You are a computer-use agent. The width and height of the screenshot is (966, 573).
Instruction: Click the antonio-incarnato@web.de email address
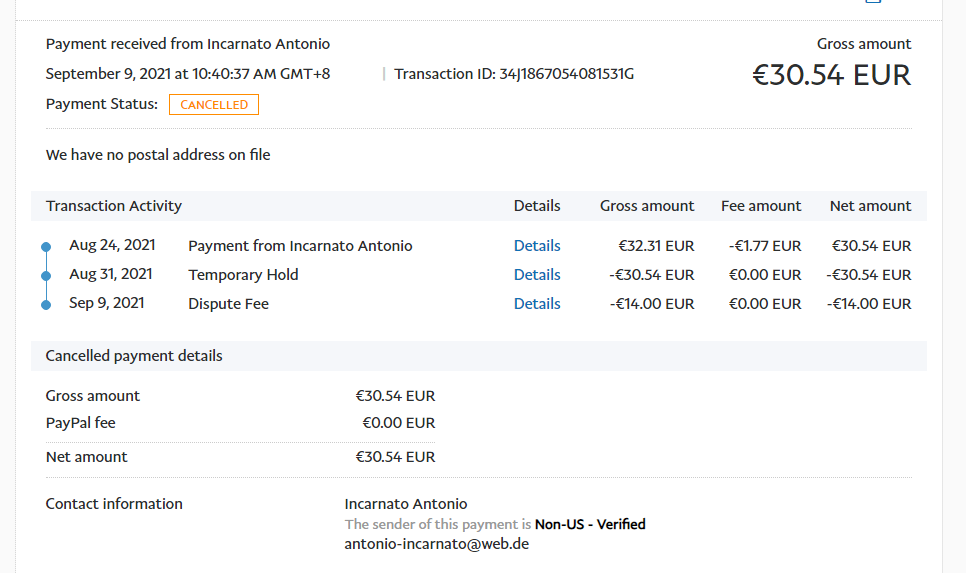(x=436, y=544)
